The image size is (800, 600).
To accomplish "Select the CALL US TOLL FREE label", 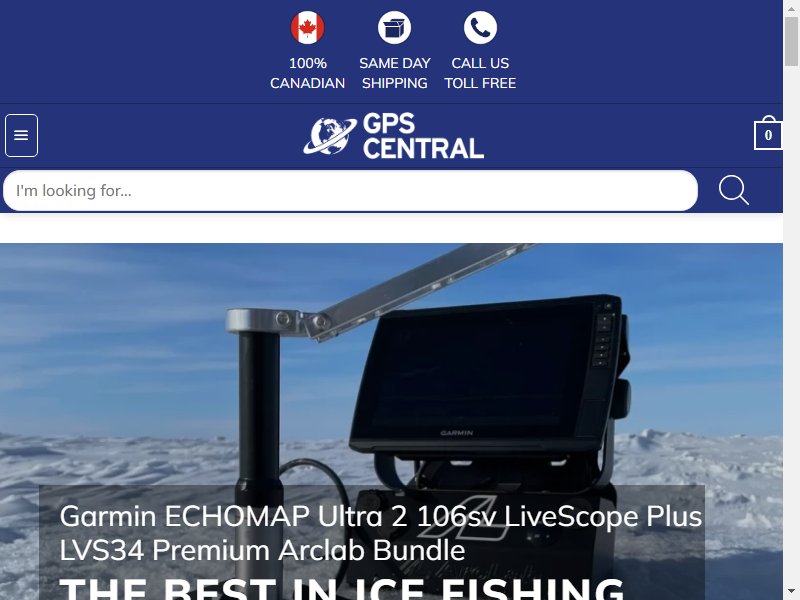I will pos(480,73).
